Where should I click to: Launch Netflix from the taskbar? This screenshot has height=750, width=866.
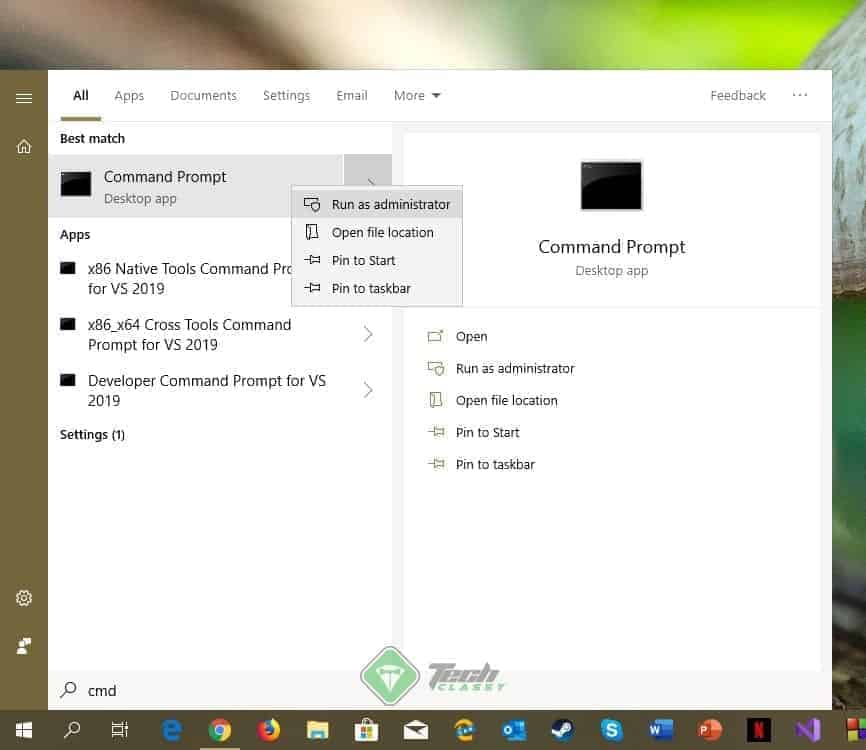(759, 730)
